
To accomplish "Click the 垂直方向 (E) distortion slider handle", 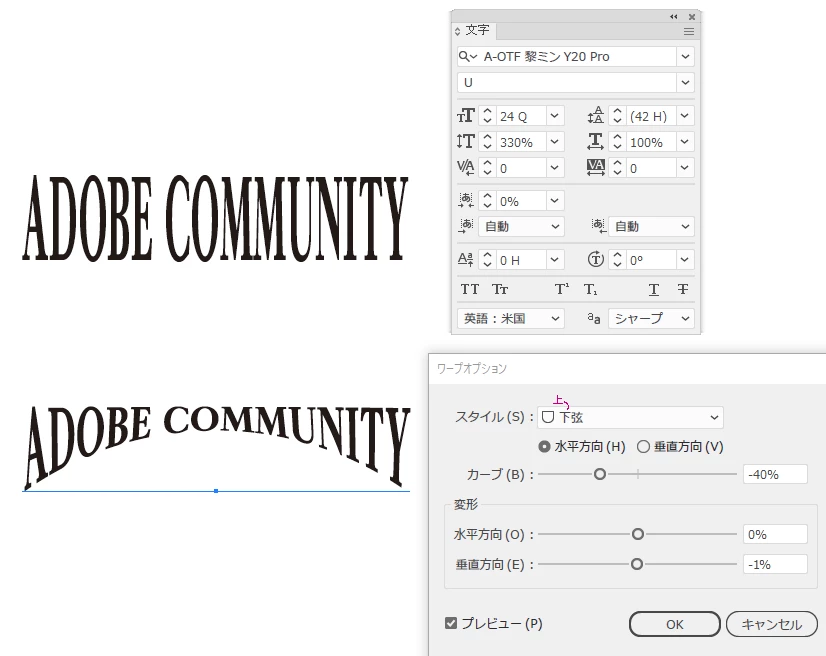I will [x=636, y=564].
